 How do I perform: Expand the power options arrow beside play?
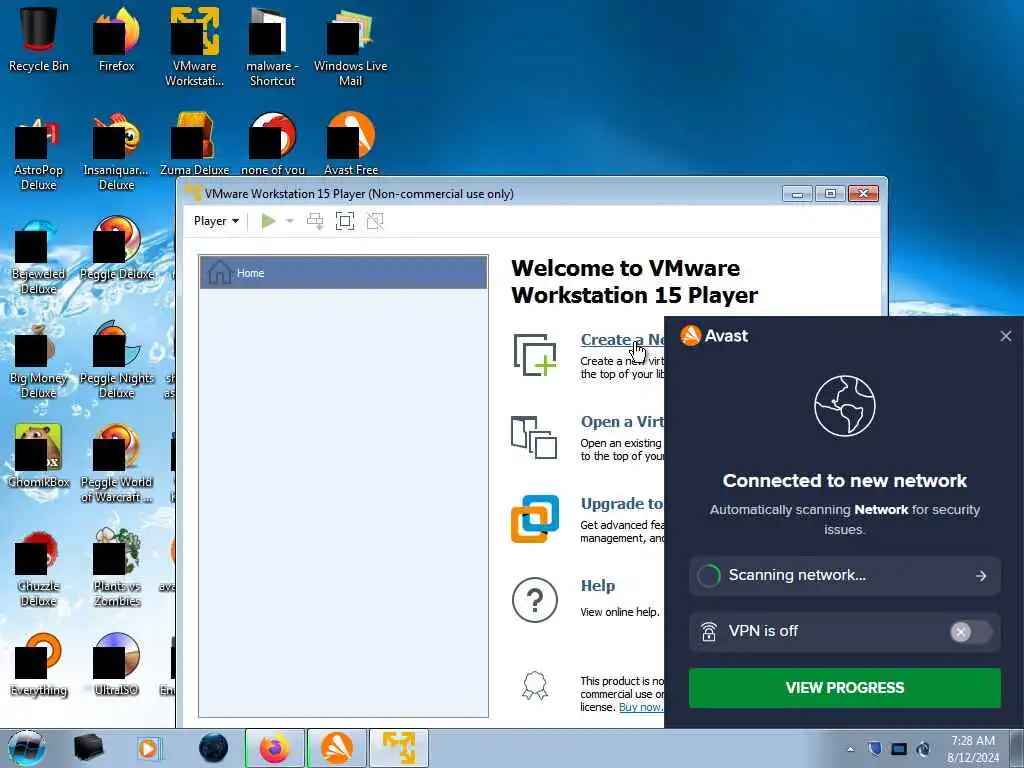click(290, 221)
